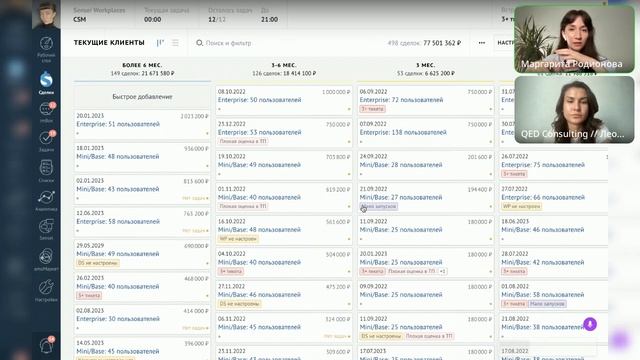Click the purple microphone button

click(x=590, y=324)
